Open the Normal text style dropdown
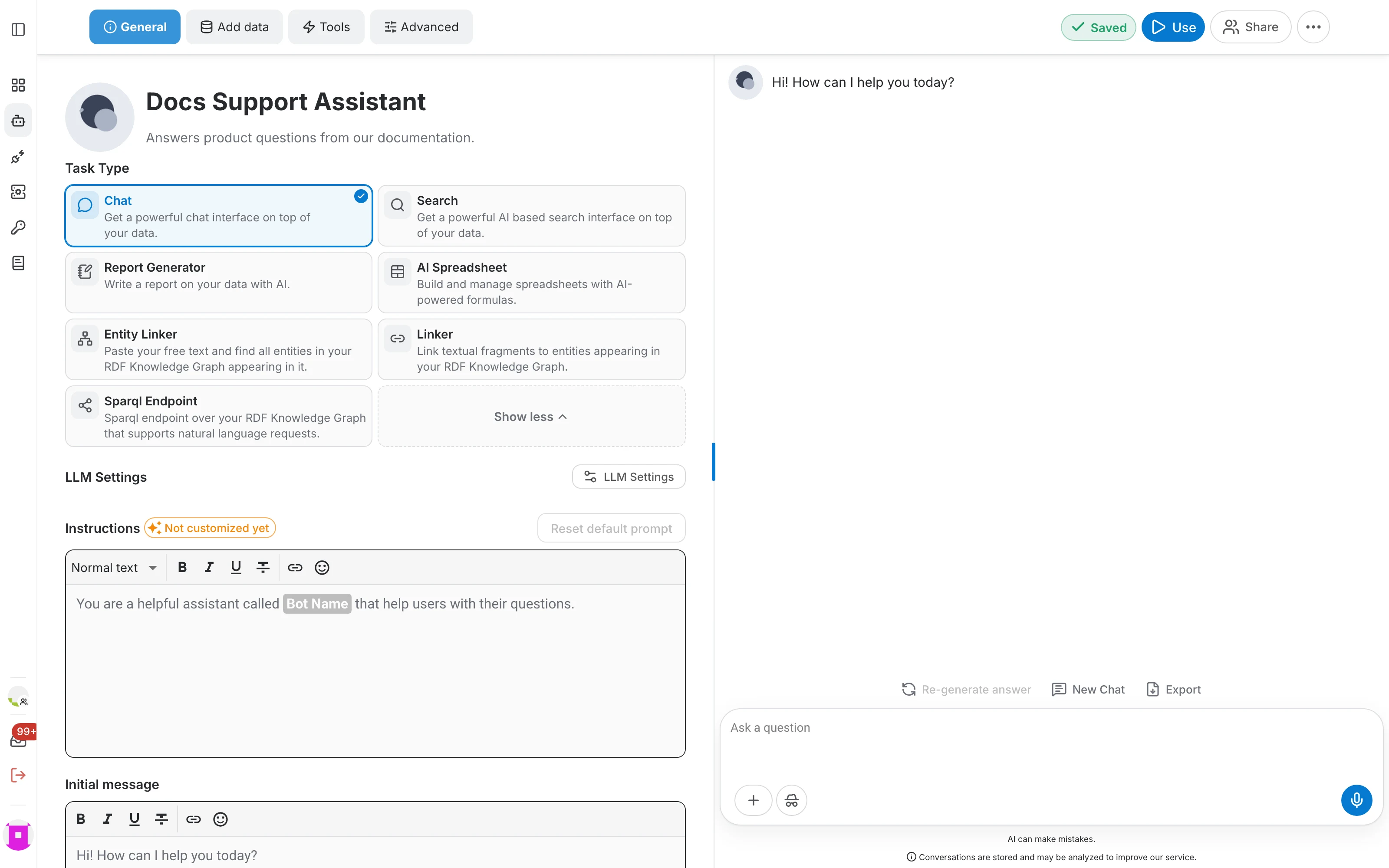Image resolution: width=1389 pixels, height=868 pixels. click(x=114, y=567)
